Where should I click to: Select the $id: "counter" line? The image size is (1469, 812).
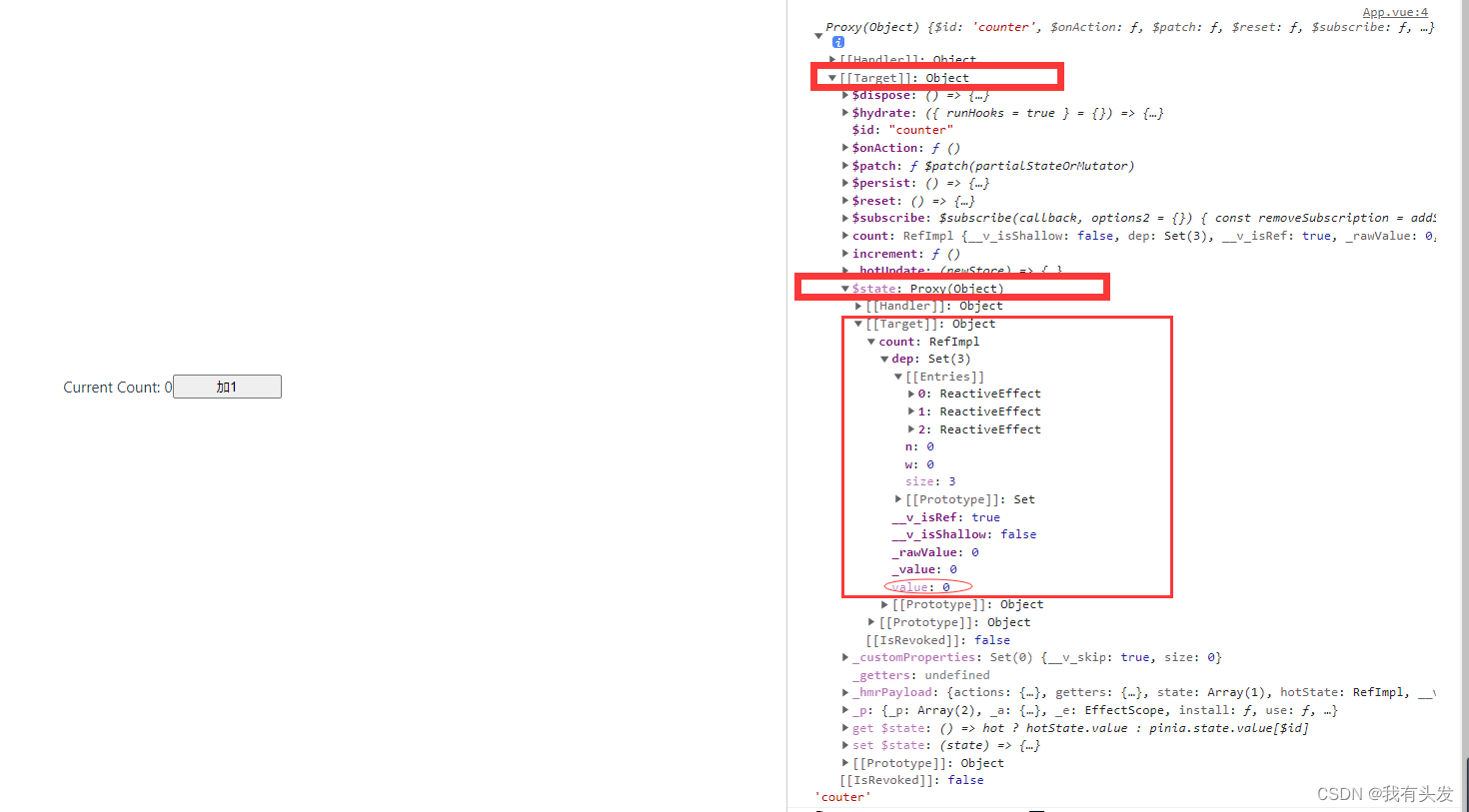902,130
